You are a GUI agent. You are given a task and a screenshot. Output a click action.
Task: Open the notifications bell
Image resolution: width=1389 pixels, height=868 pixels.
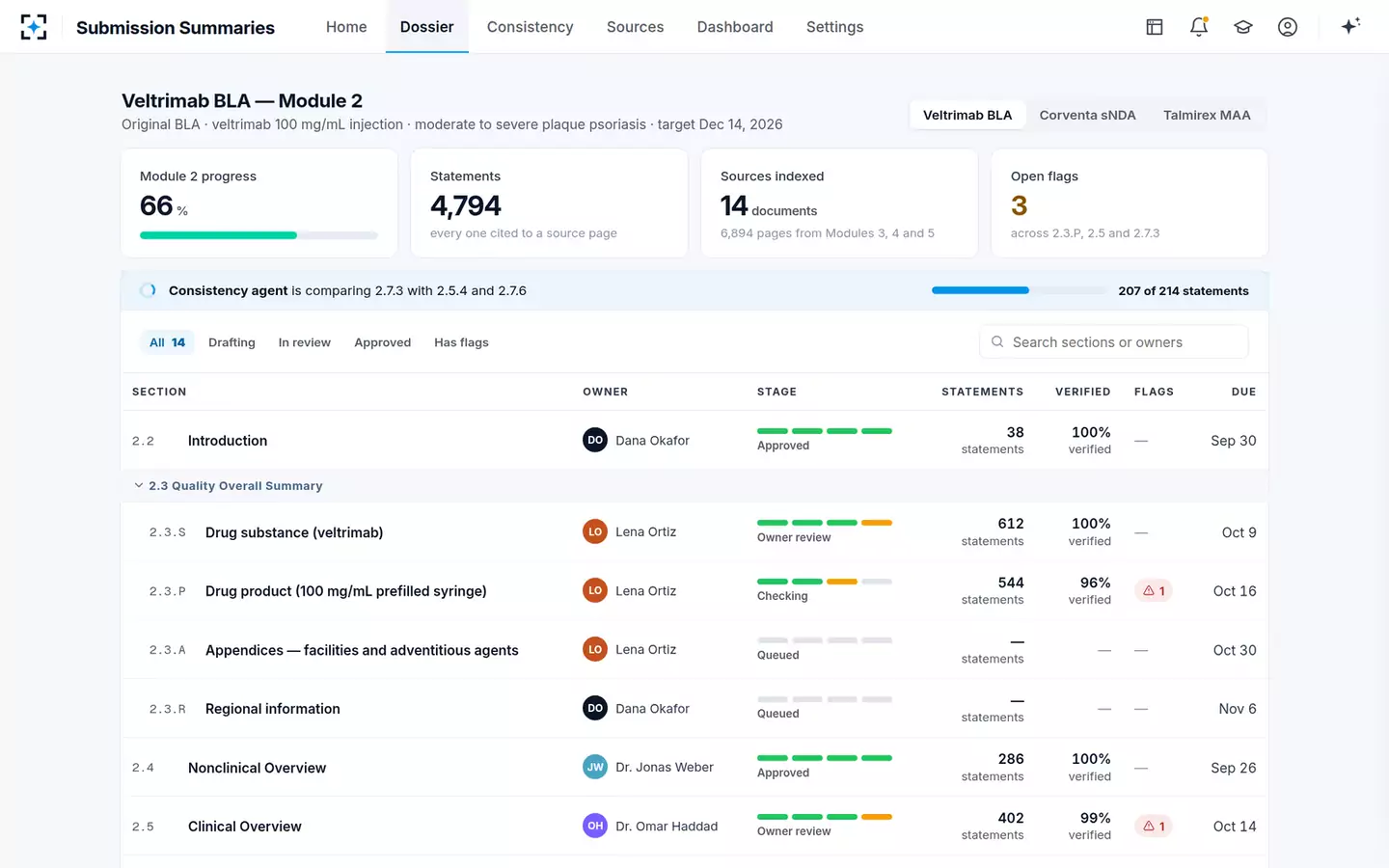[x=1199, y=27]
